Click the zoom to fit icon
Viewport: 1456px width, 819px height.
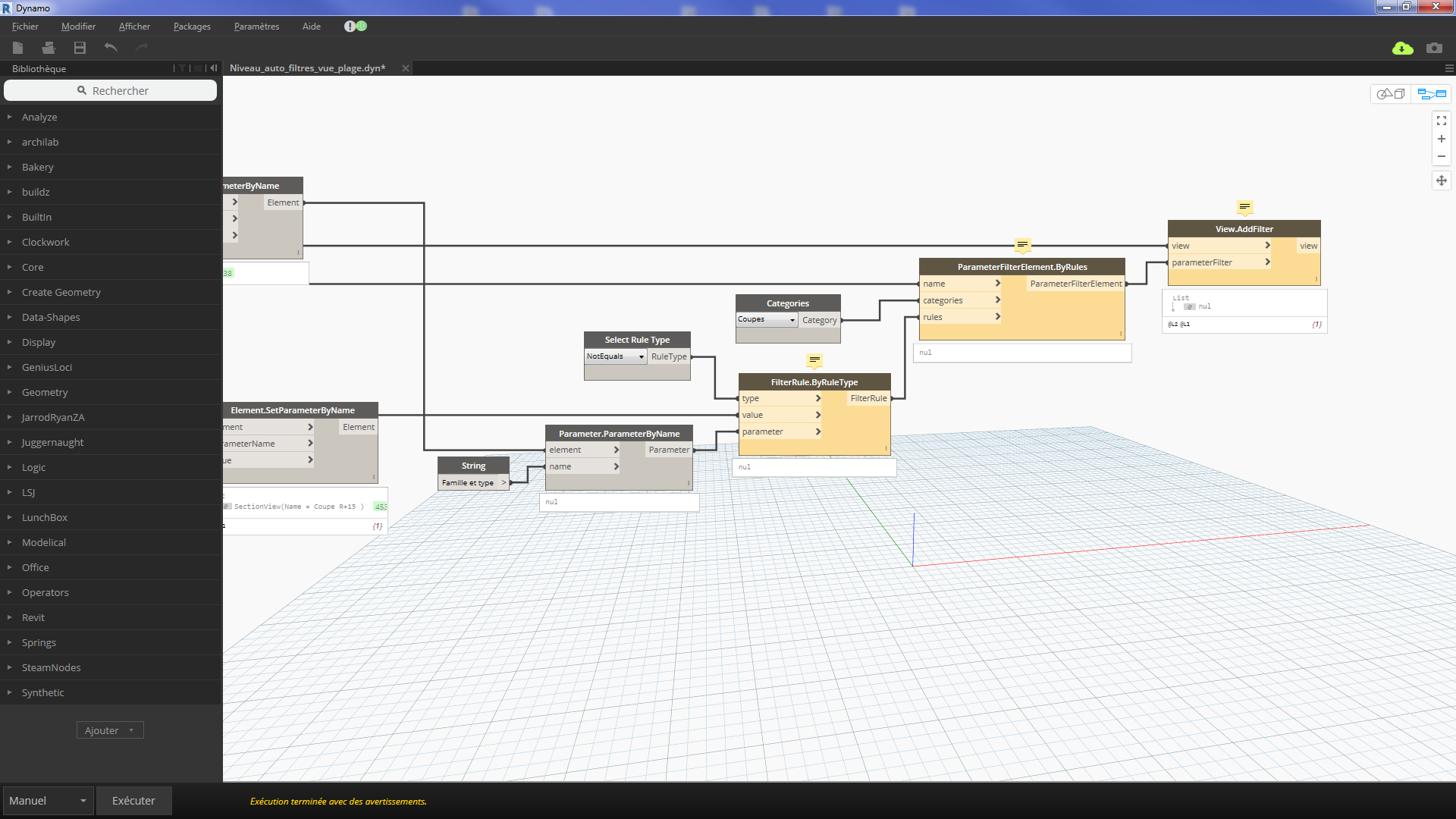[x=1441, y=121]
